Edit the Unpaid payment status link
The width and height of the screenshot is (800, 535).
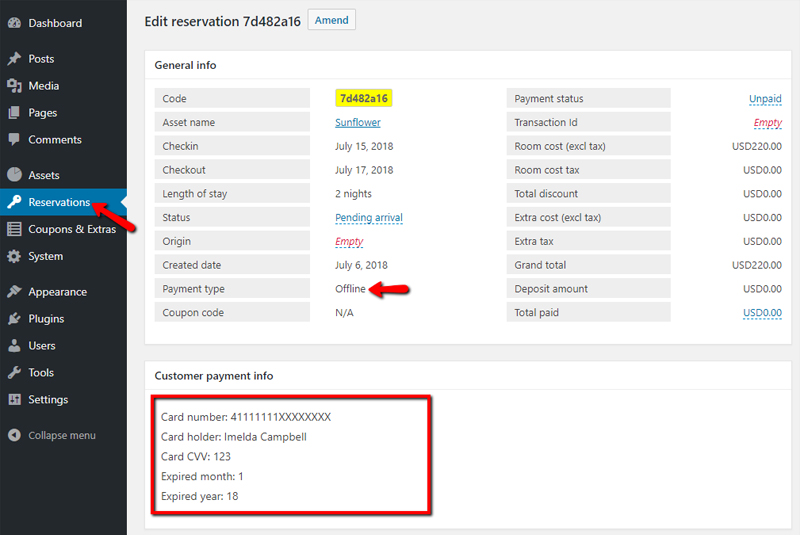pyautogui.click(x=765, y=98)
